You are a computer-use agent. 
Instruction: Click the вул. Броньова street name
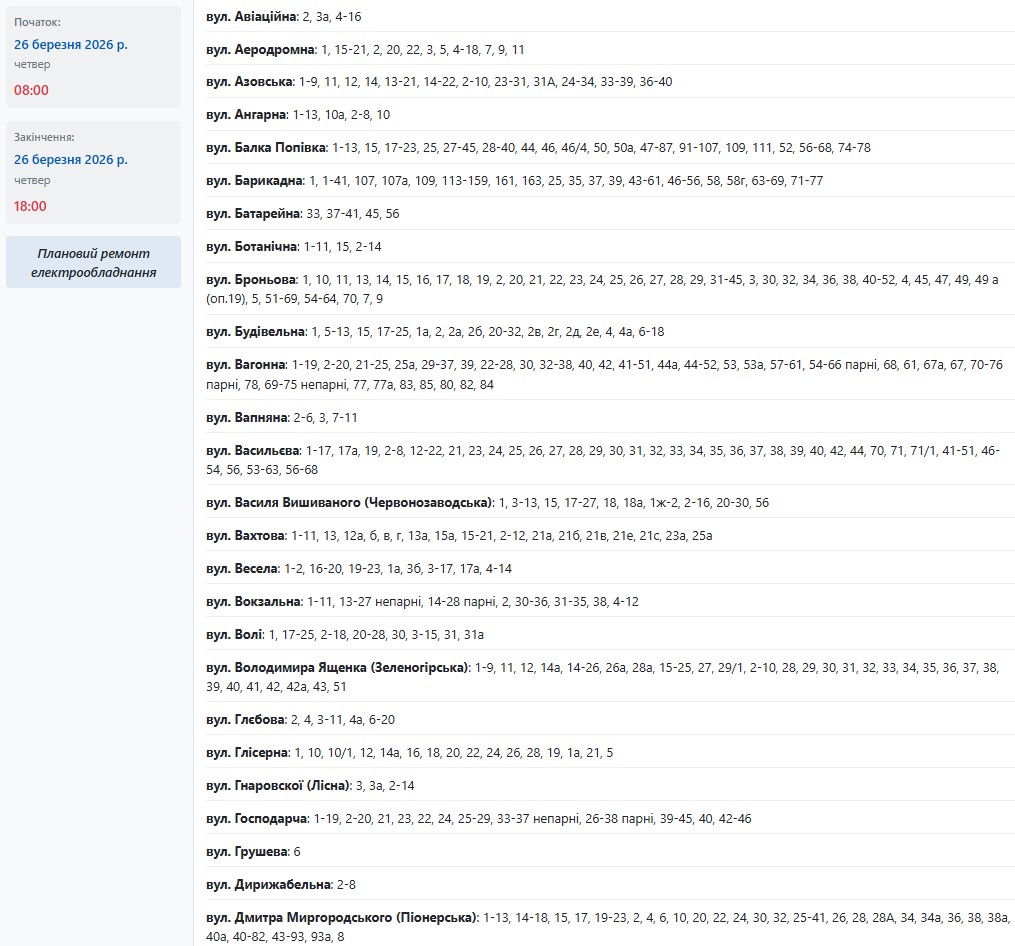[x=252, y=280]
